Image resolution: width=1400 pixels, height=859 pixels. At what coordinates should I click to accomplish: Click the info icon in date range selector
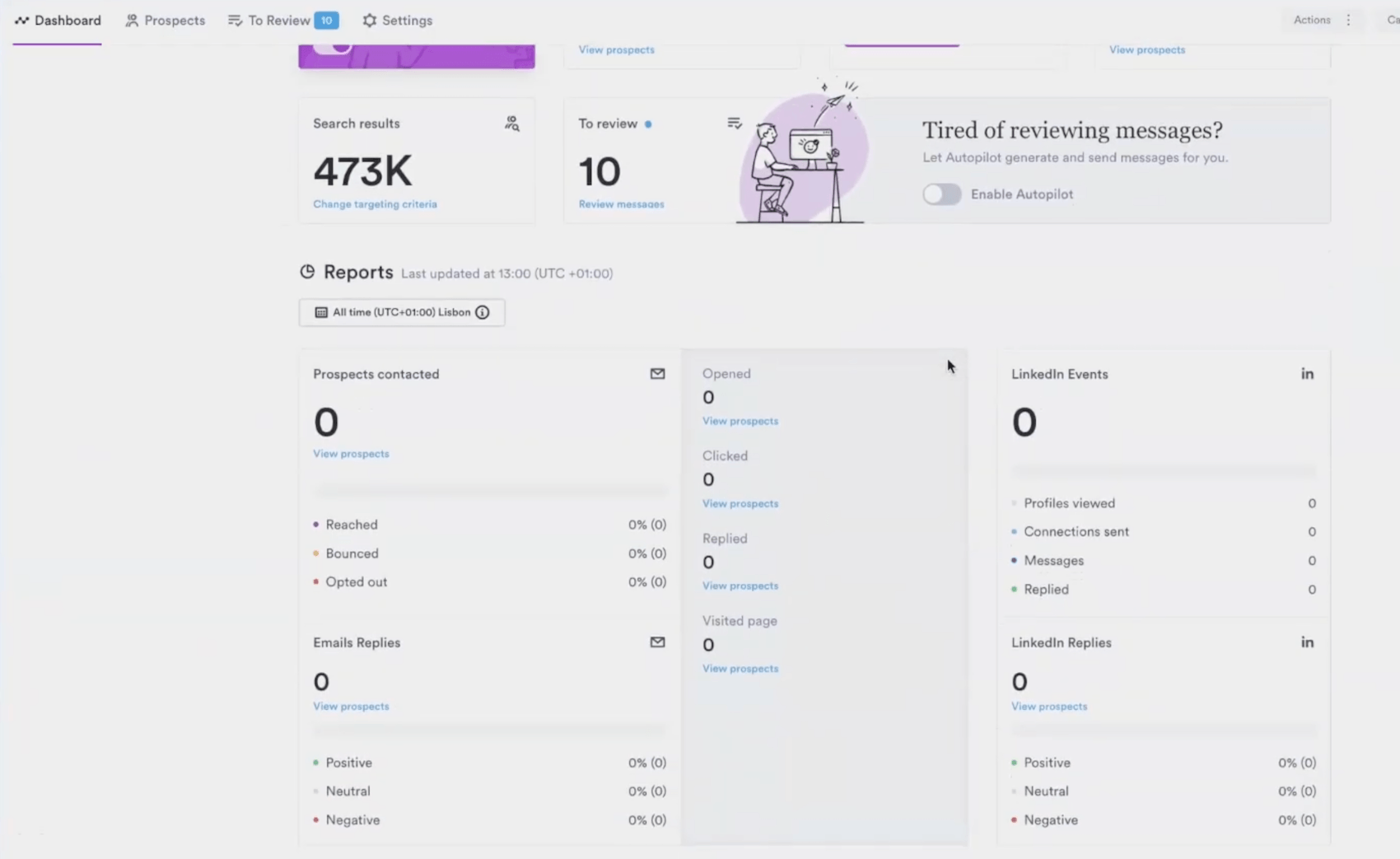tap(483, 312)
